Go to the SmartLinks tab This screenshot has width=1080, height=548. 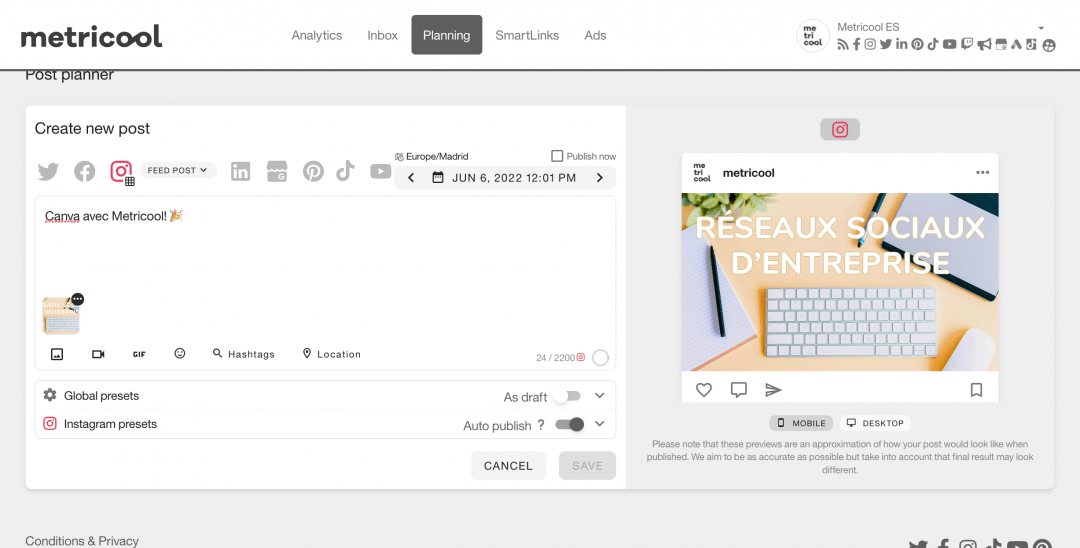tap(527, 35)
